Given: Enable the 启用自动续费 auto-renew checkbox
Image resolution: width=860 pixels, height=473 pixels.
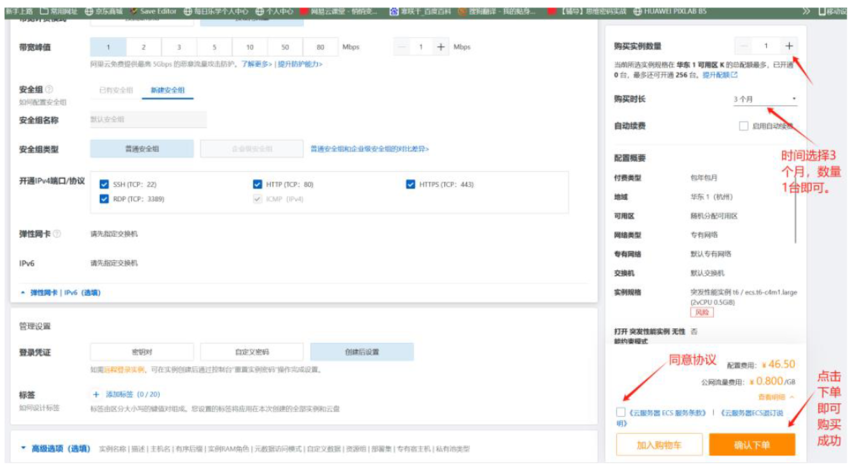Looking at the screenshot, I should coord(743,126).
